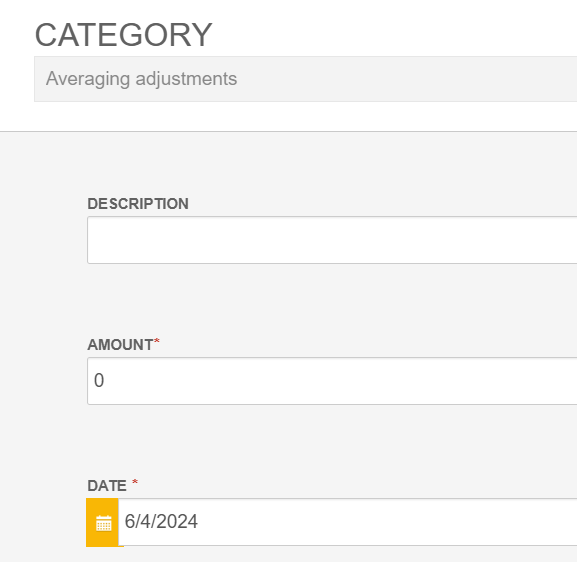Place cursor on the 0 amount value

coord(99,381)
